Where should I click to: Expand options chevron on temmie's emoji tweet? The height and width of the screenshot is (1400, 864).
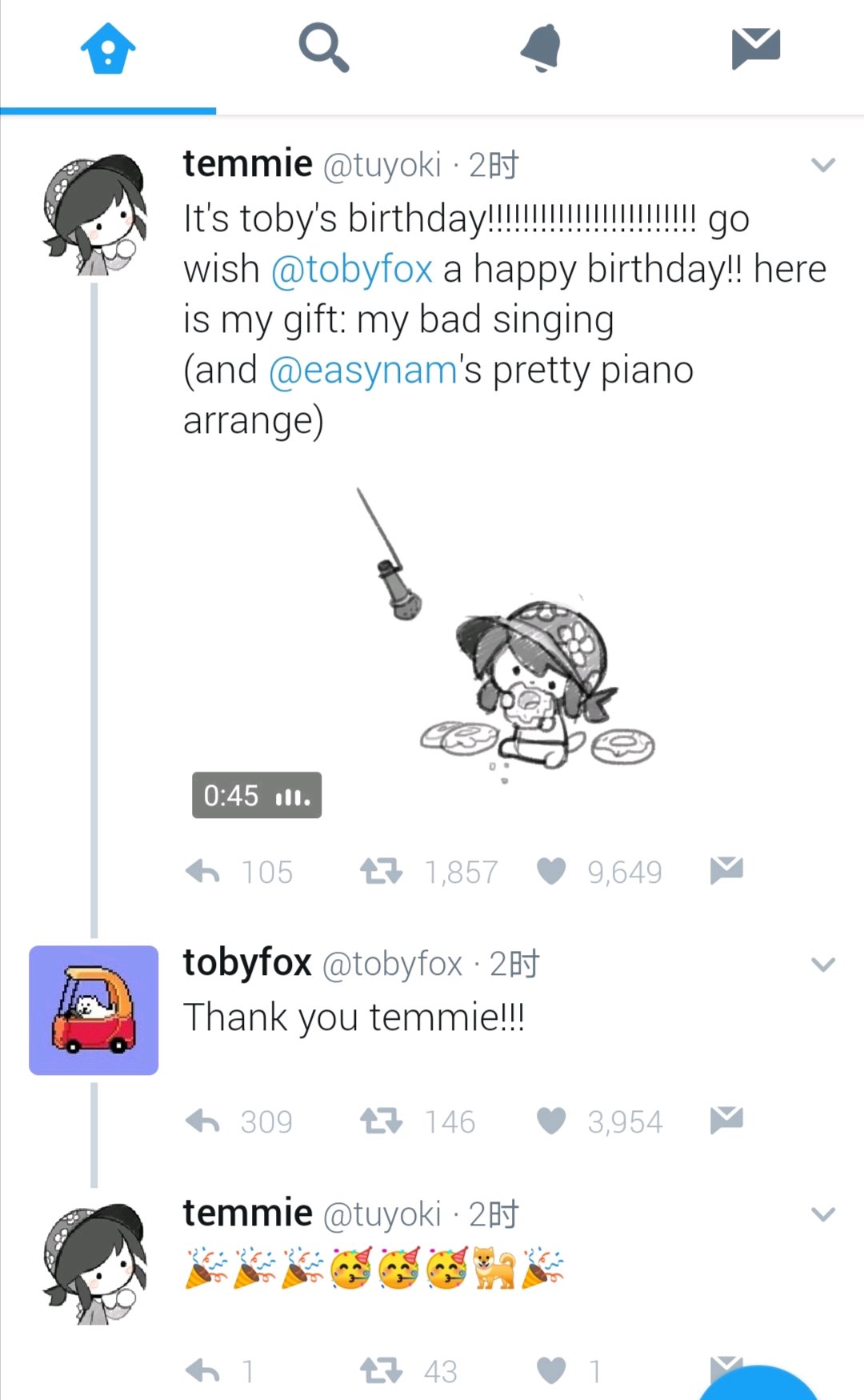point(823,1213)
